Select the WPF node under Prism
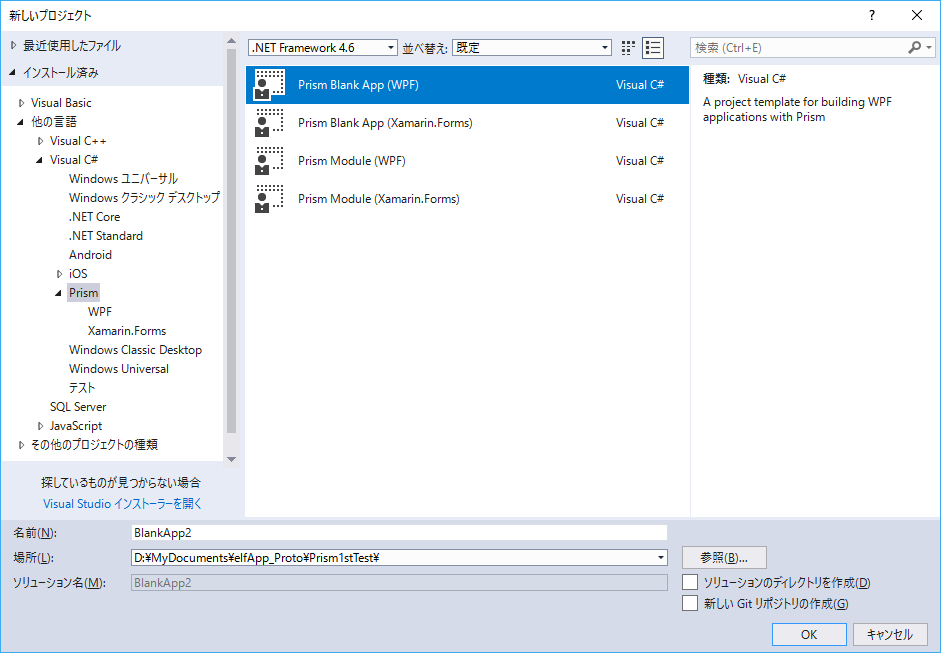Image resolution: width=941 pixels, height=653 pixels. pyautogui.click(x=100, y=312)
